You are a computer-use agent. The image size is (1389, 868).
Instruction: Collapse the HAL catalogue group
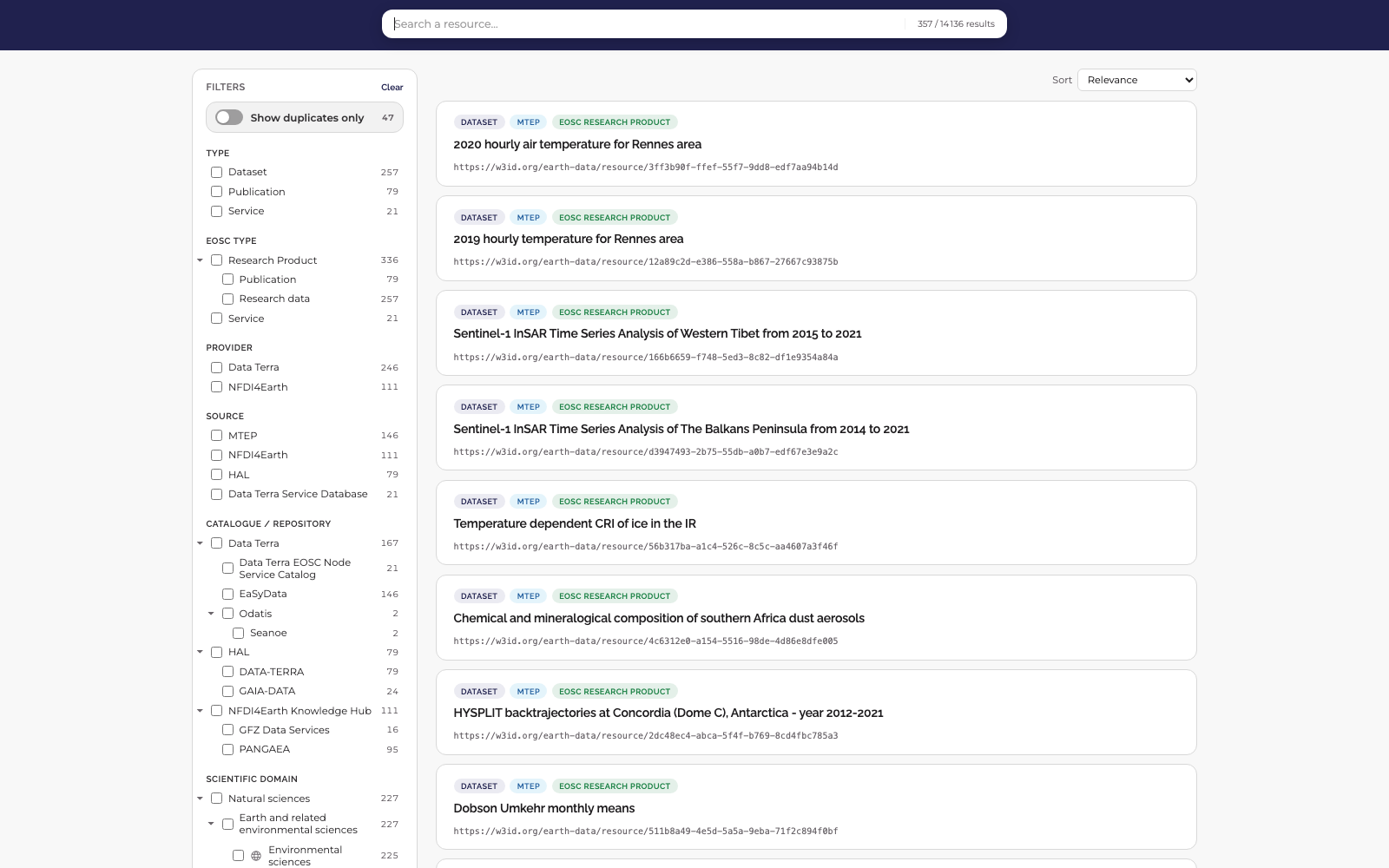click(201, 652)
